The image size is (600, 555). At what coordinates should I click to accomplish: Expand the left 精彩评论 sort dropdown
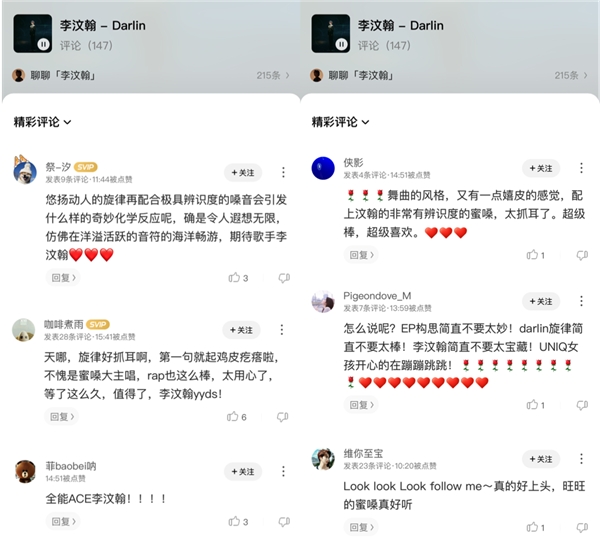tap(42, 122)
